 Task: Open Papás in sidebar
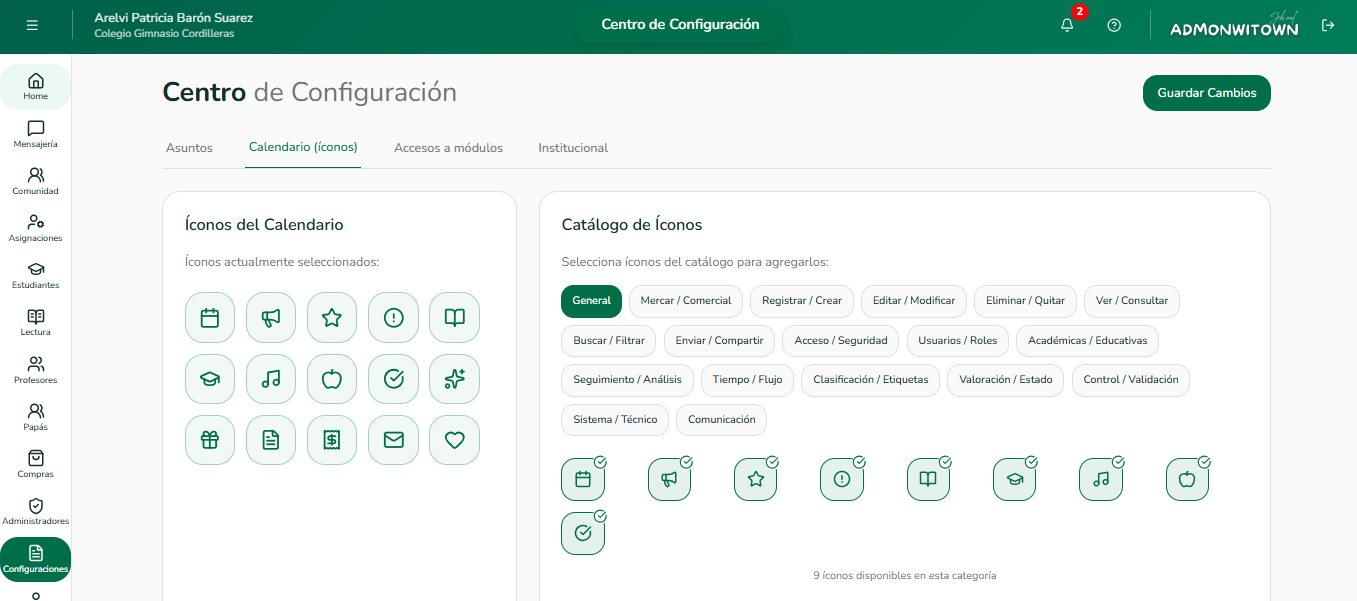[36, 417]
